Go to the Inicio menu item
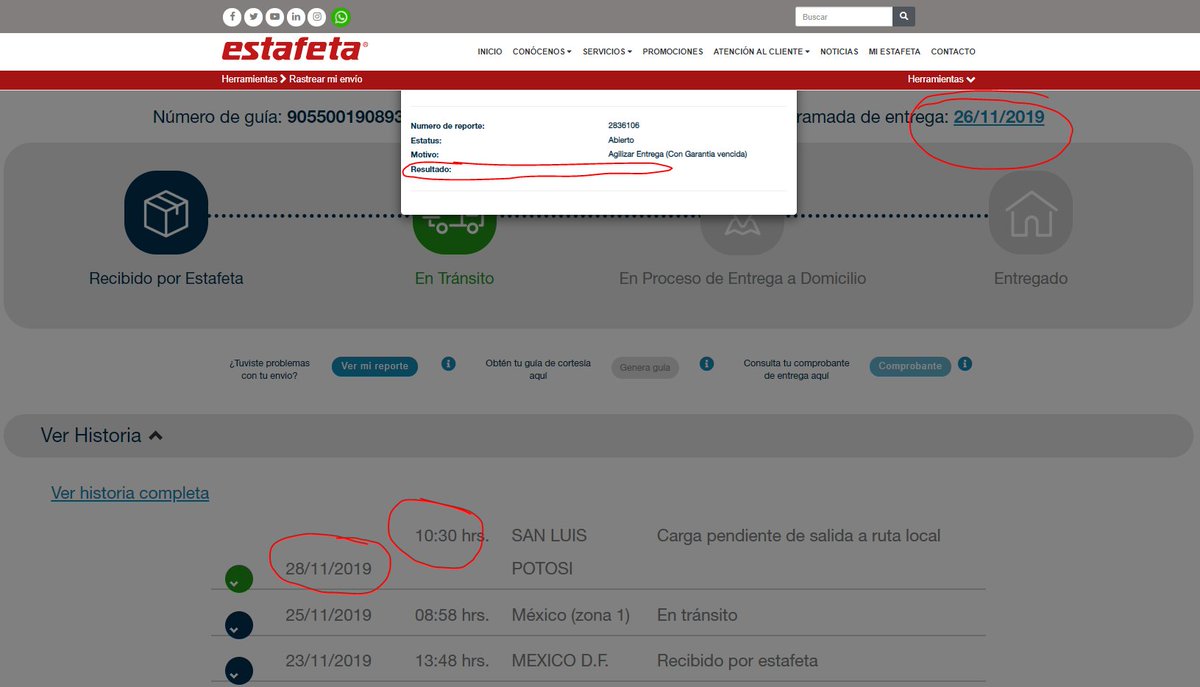This screenshot has width=1200, height=687. point(490,51)
